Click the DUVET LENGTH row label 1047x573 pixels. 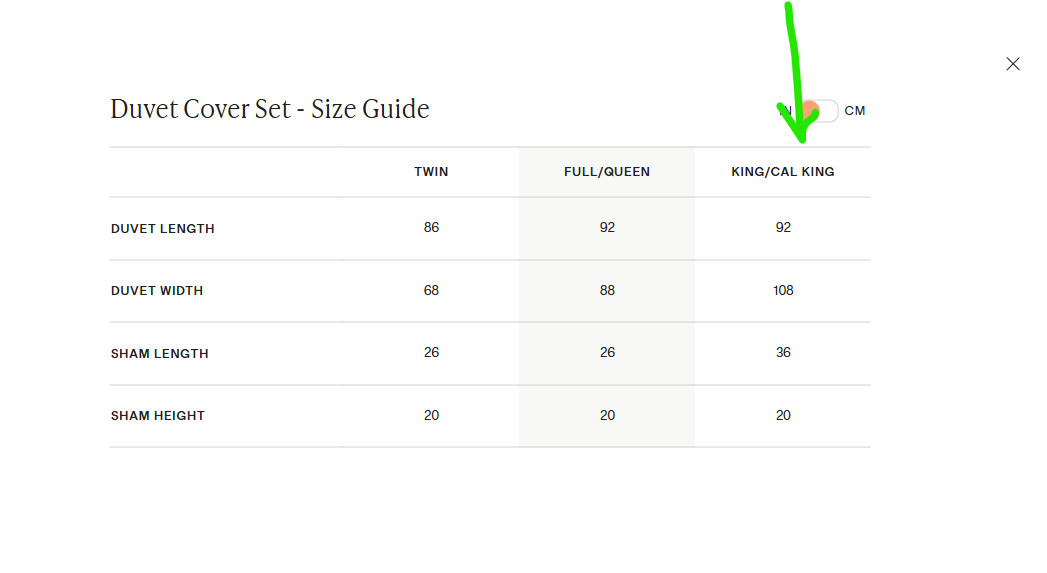pyautogui.click(x=163, y=229)
